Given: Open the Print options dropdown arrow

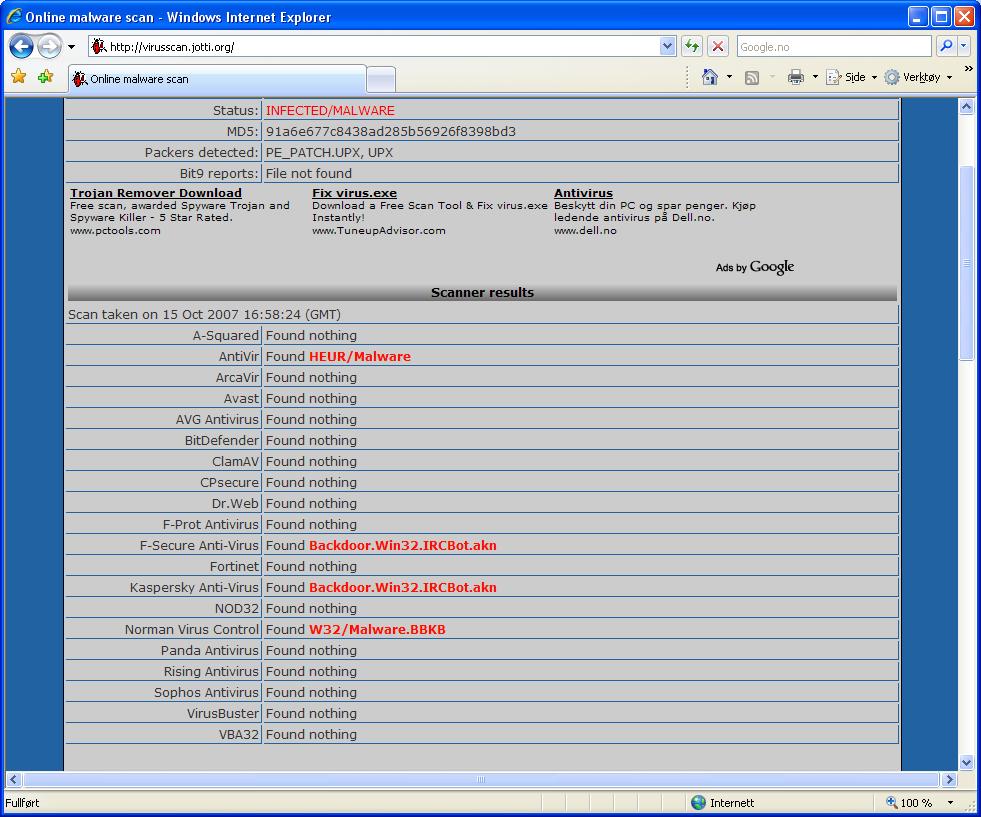Looking at the screenshot, I should coord(815,77).
